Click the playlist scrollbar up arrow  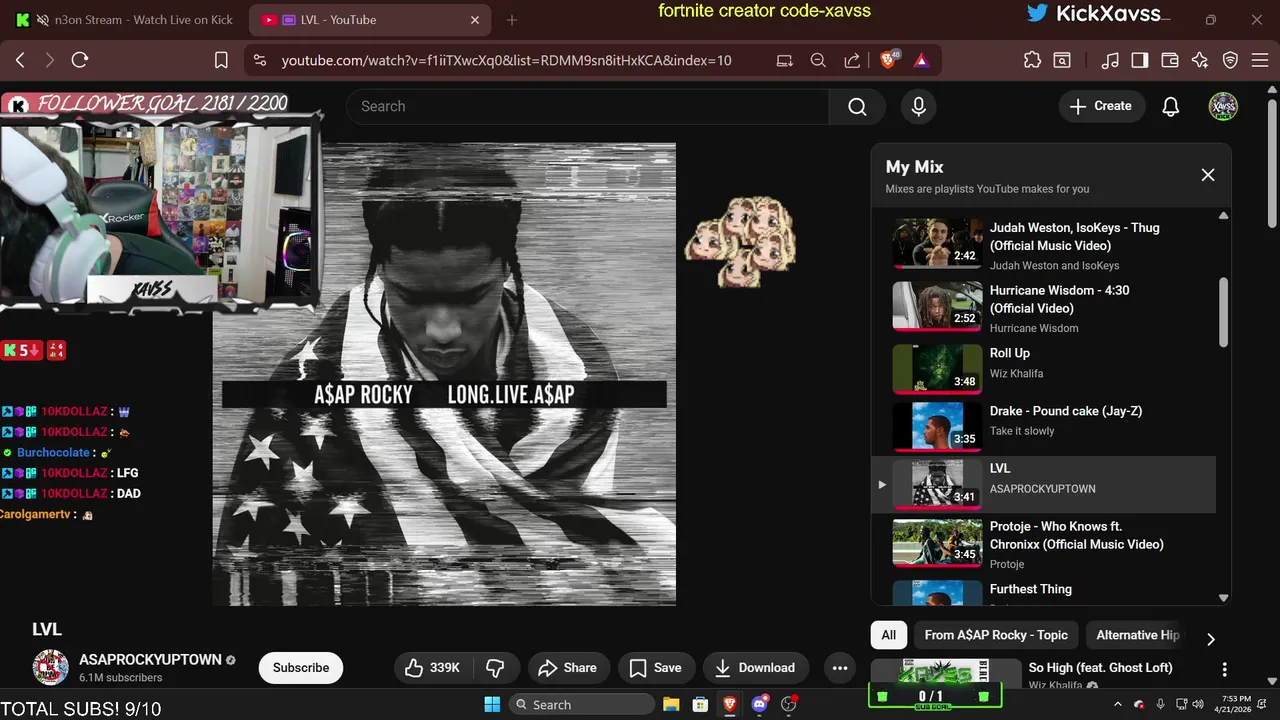(x=1223, y=216)
